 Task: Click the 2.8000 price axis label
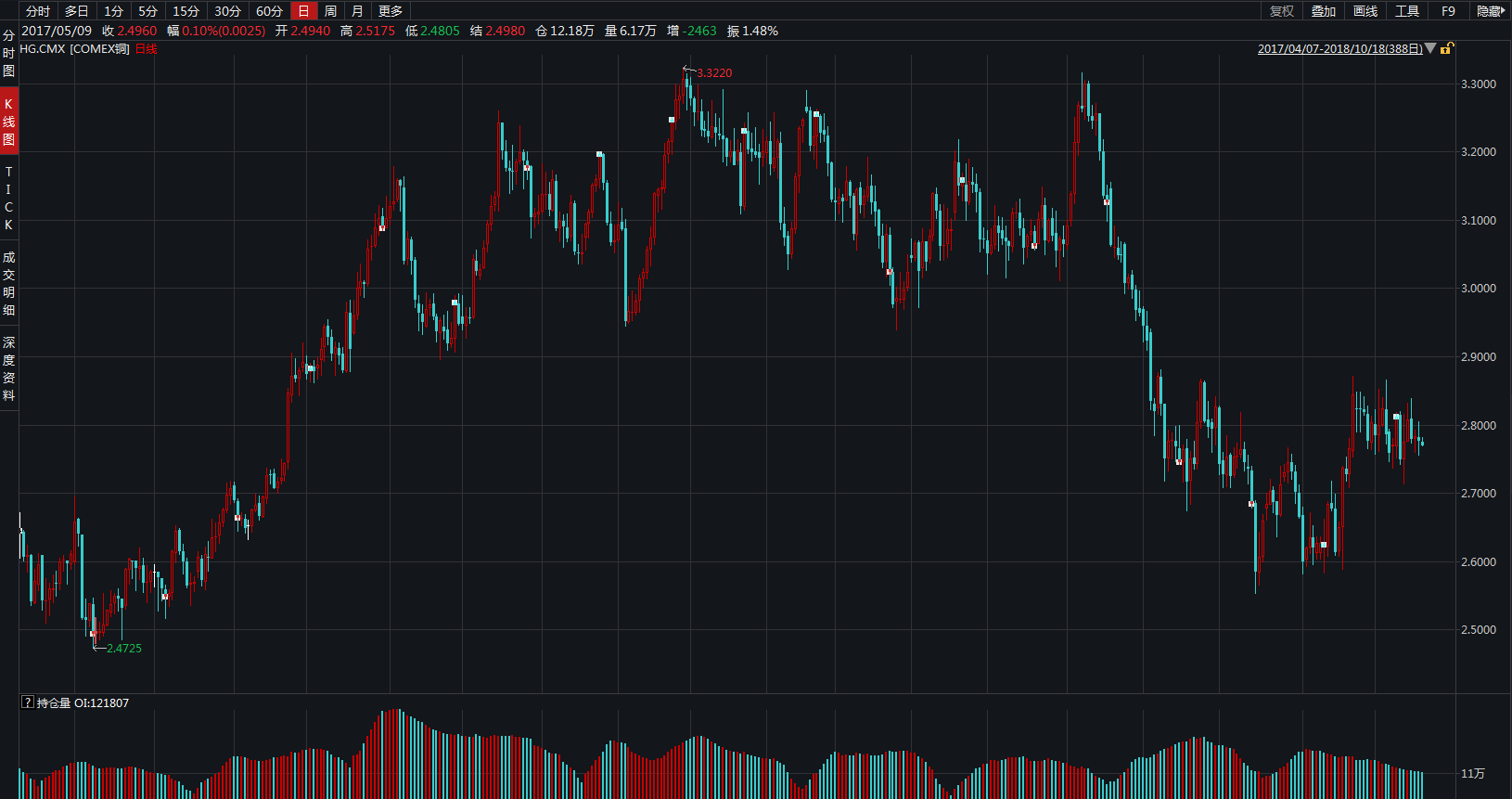pyautogui.click(x=1479, y=425)
